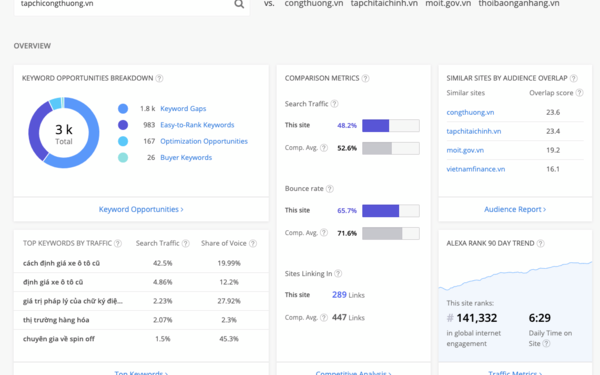Open the Keyword Gaps link
The height and width of the screenshot is (375, 600).
(183, 109)
